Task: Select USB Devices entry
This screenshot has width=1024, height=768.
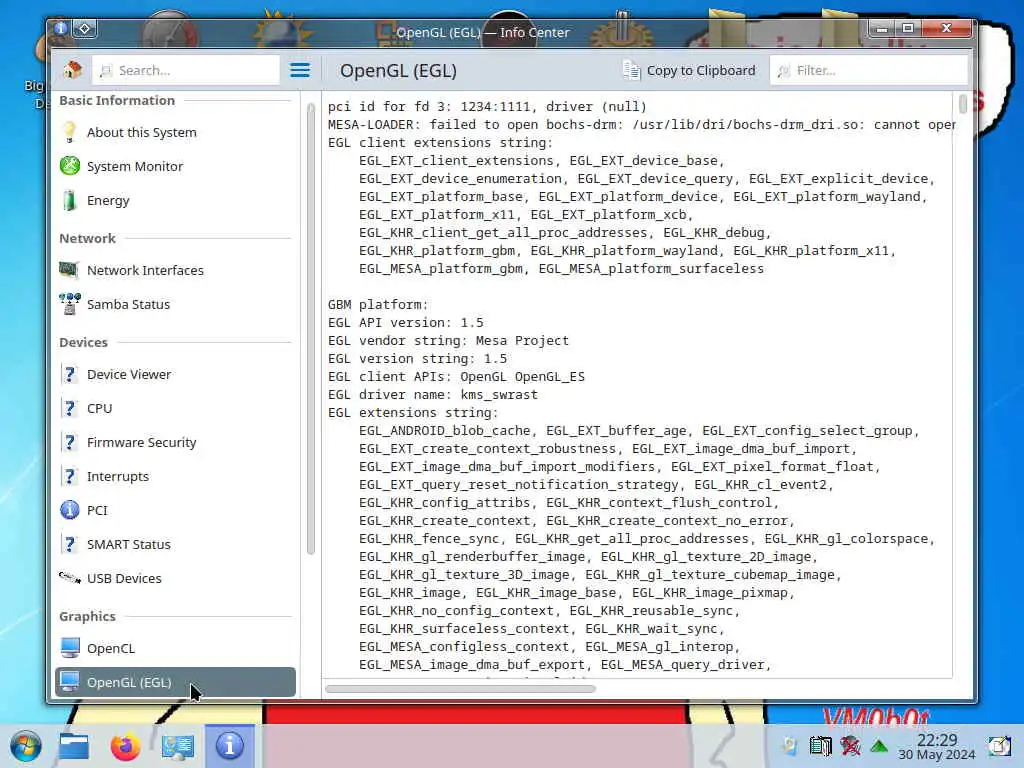Action: pyautogui.click(x=175, y=577)
